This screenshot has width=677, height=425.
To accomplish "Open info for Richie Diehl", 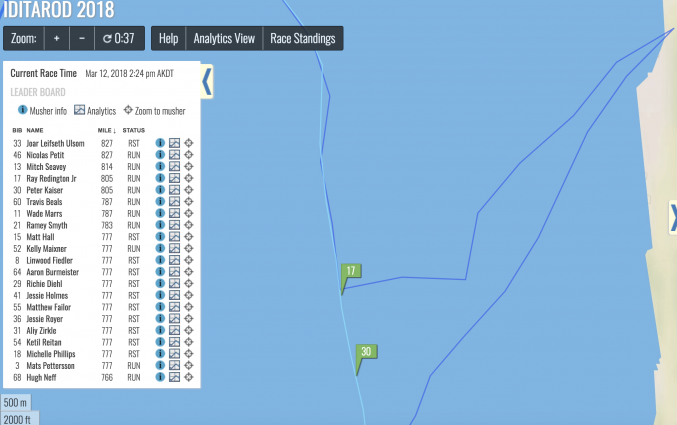I will [x=160, y=283].
